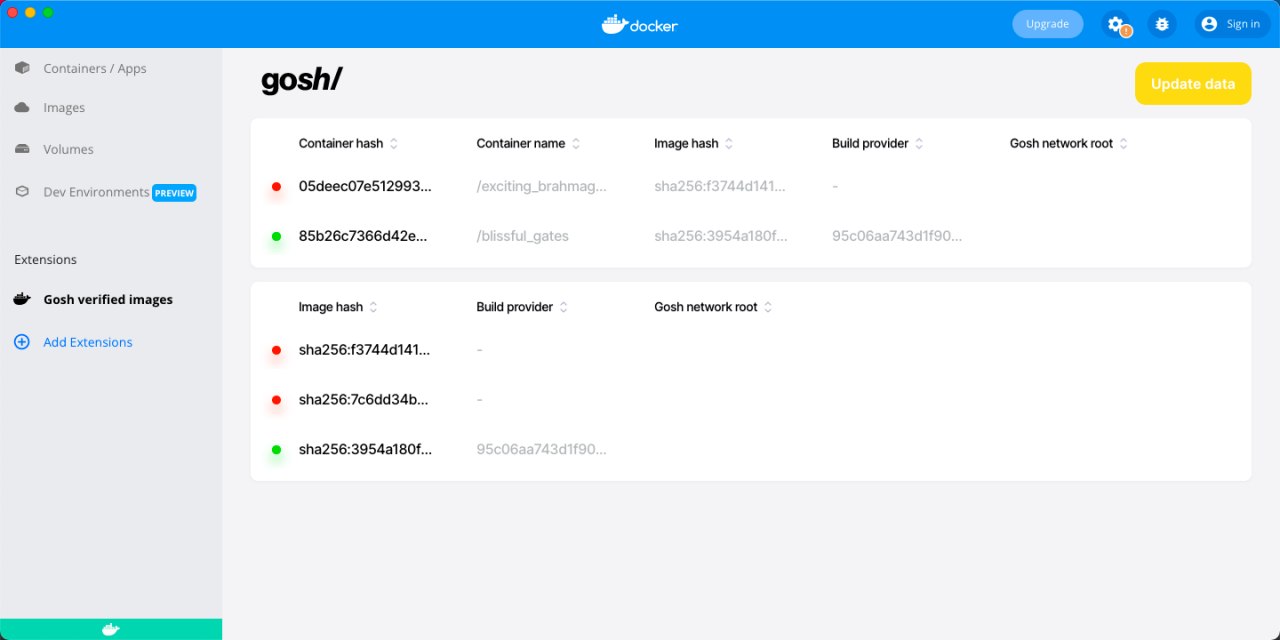Click the Containers / Apps cube icon
The height and width of the screenshot is (640, 1280).
pyautogui.click(x=22, y=68)
